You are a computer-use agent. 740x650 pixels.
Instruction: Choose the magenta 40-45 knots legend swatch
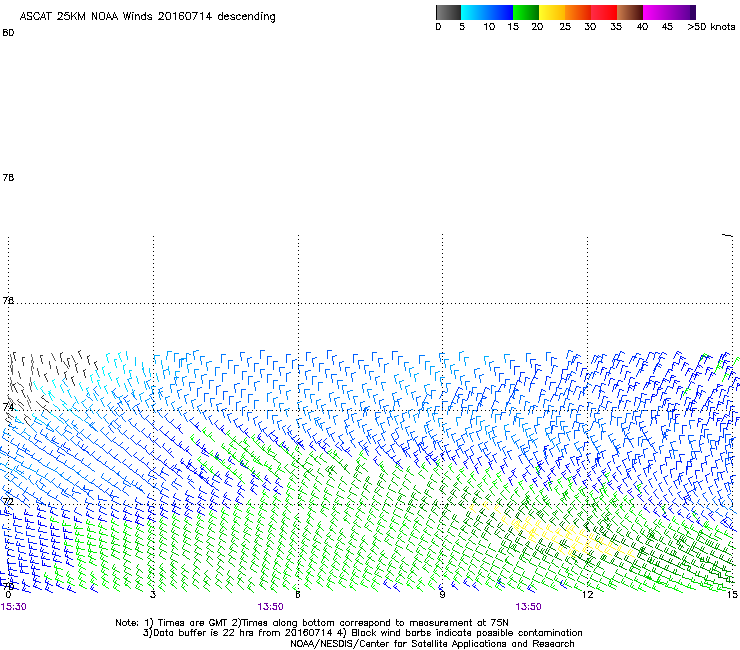[656, 12]
